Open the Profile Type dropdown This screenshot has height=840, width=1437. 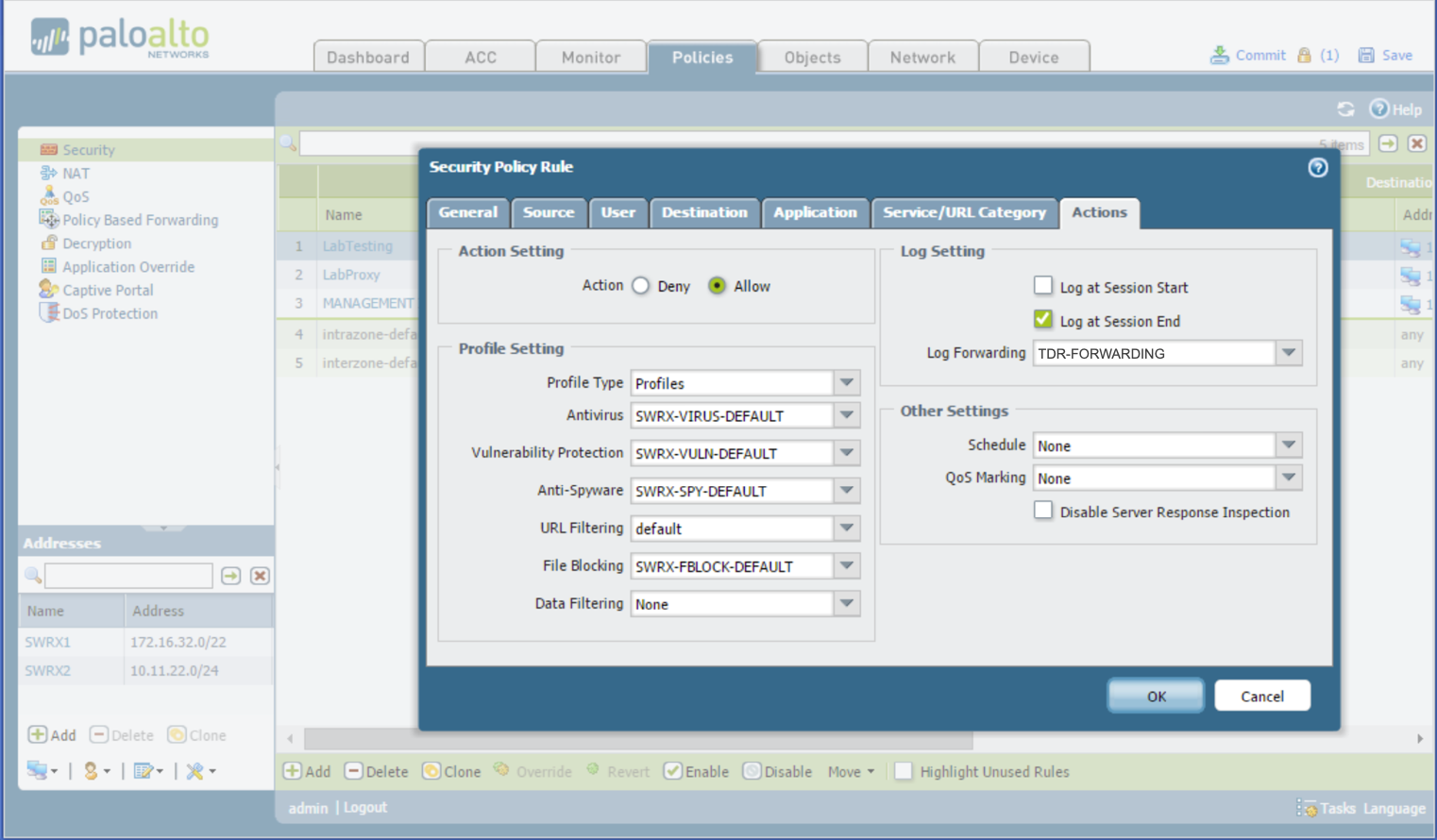click(847, 382)
